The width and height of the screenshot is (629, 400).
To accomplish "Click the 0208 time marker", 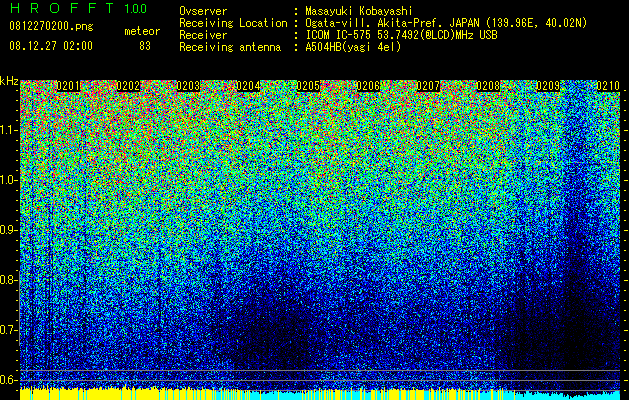I will pyautogui.click(x=488, y=86).
